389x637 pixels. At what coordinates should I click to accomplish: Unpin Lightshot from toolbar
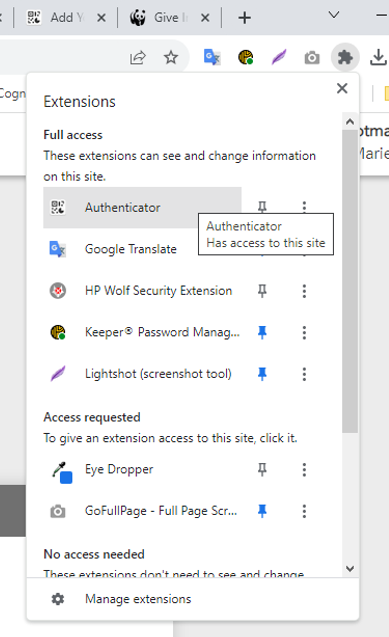262,374
